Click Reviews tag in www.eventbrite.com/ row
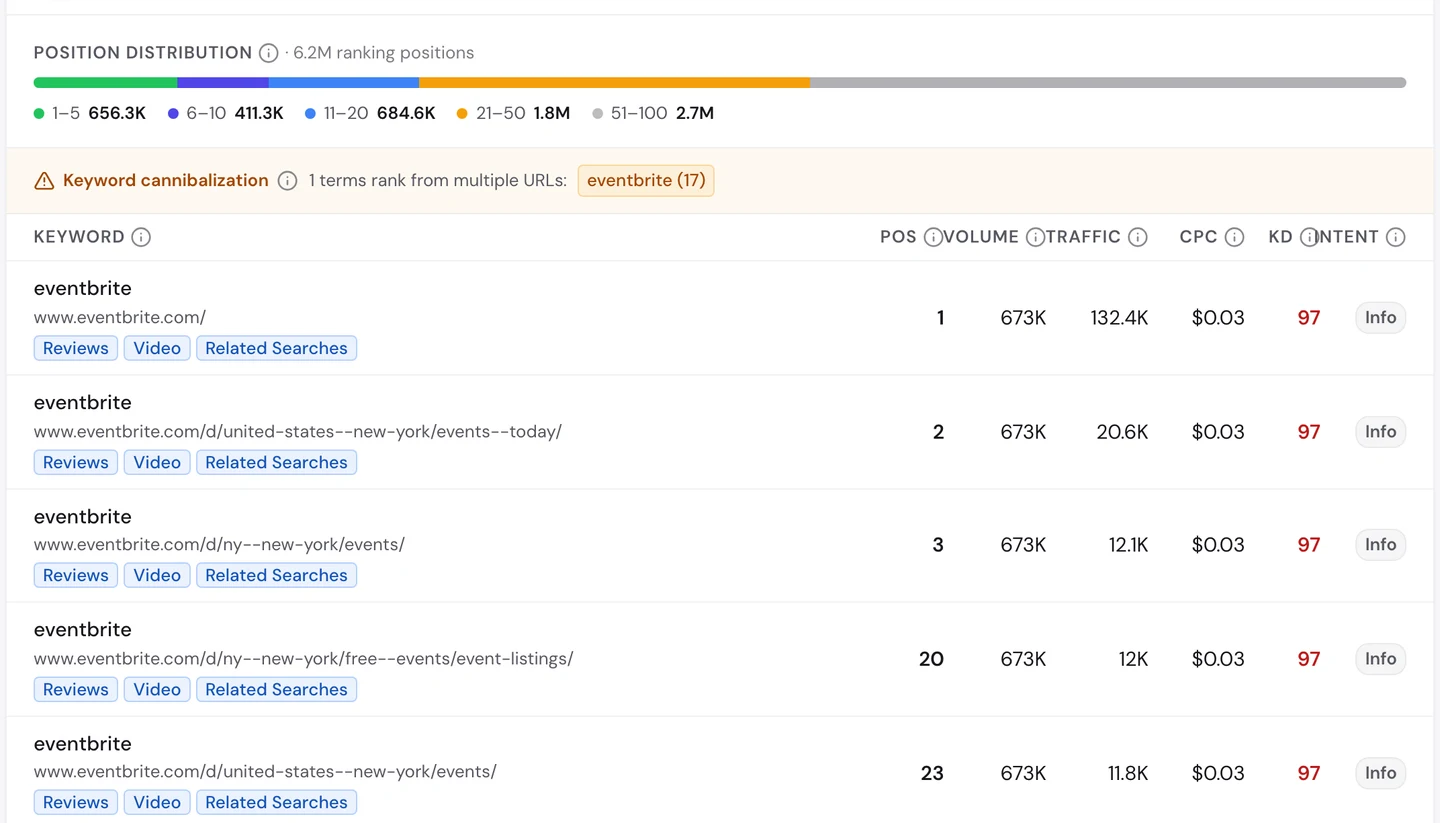 tap(76, 348)
